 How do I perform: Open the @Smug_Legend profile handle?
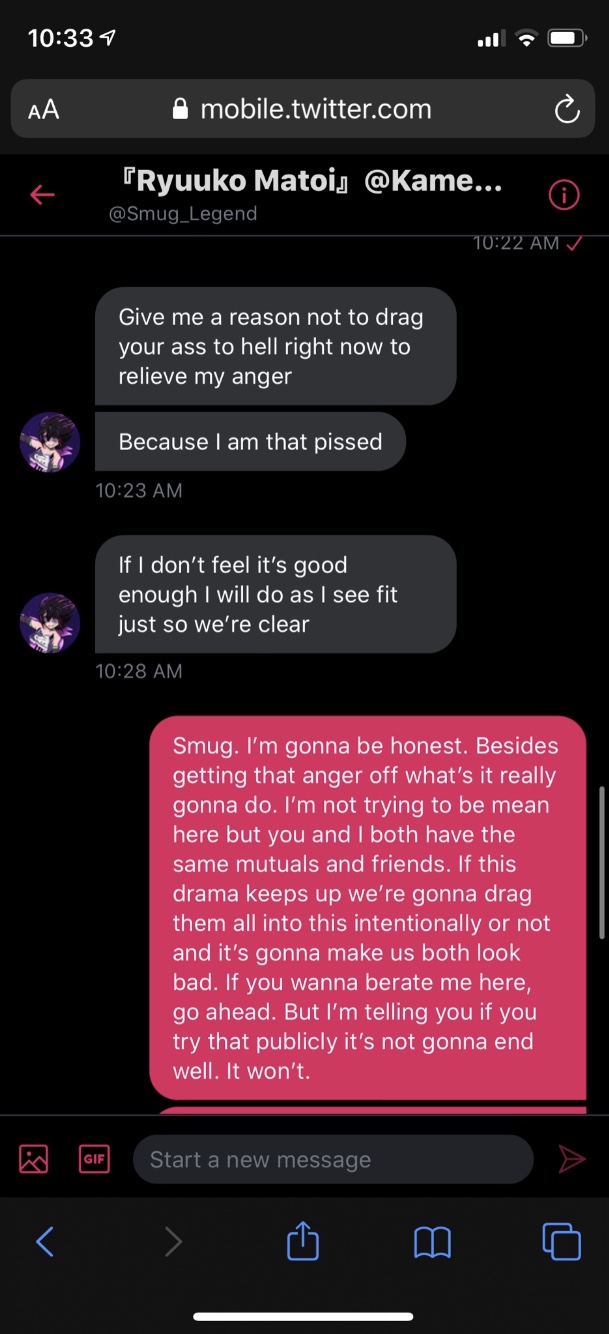183,213
